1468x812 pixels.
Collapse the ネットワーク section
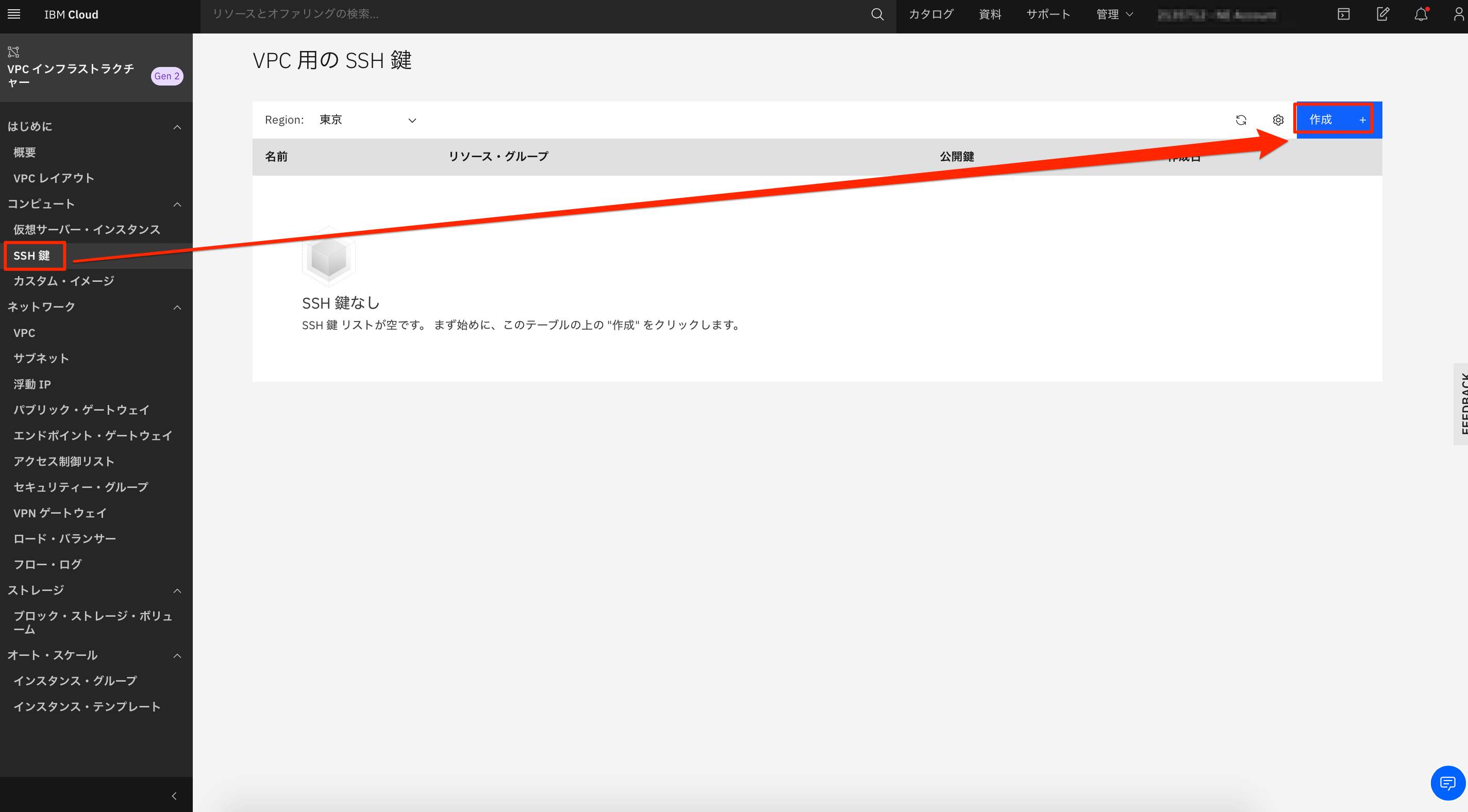click(177, 307)
